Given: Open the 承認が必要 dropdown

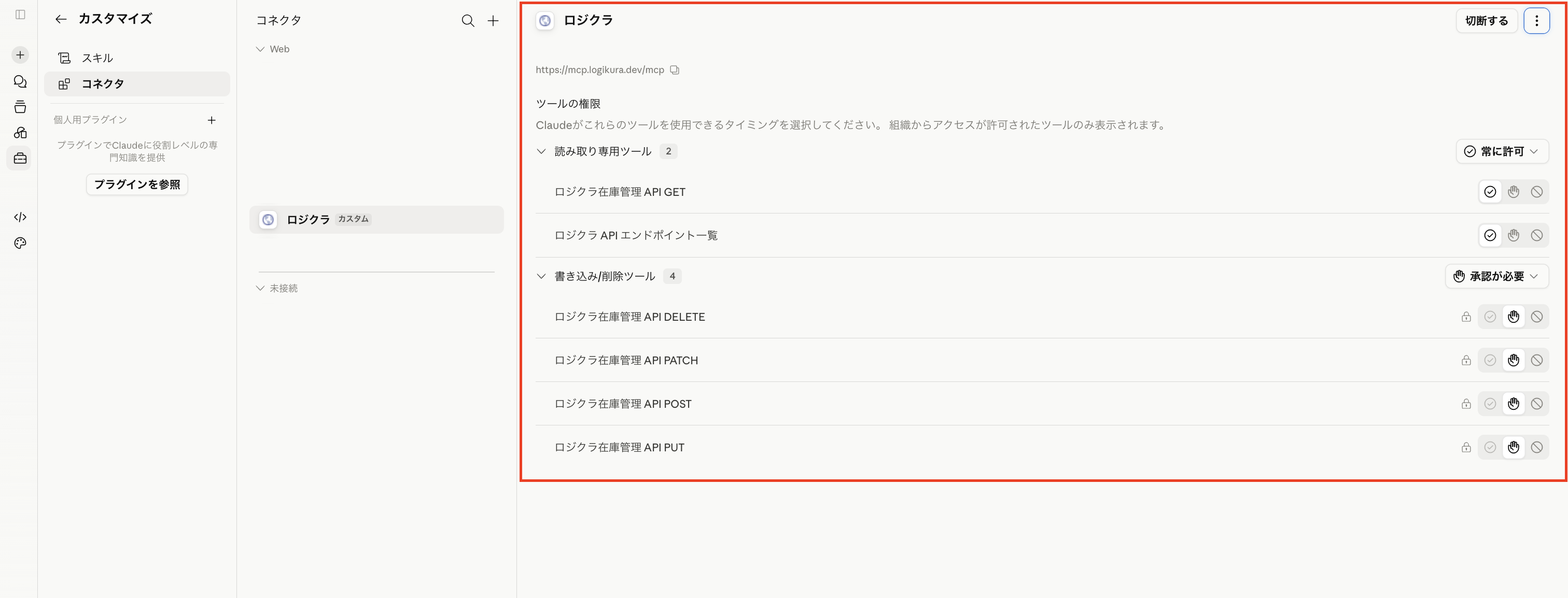Looking at the screenshot, I should point(1497,277).
